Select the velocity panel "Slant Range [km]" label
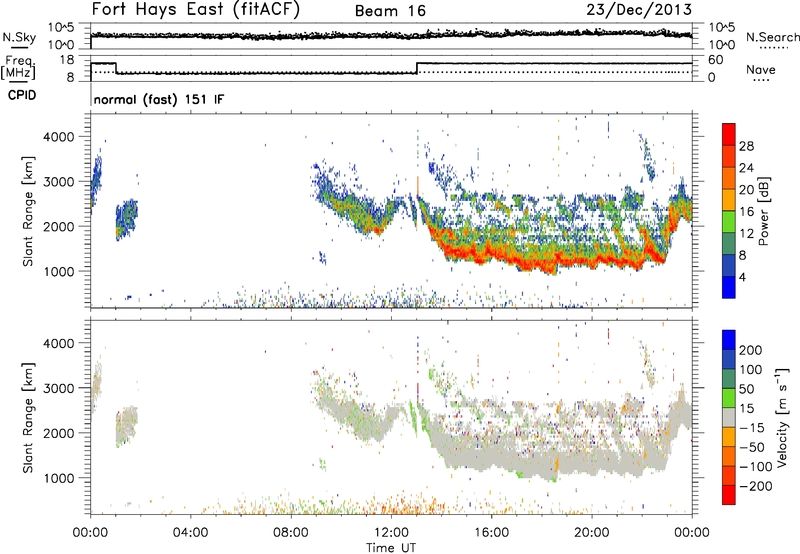Viewport: 800px width, 554px height. [29, 418]
